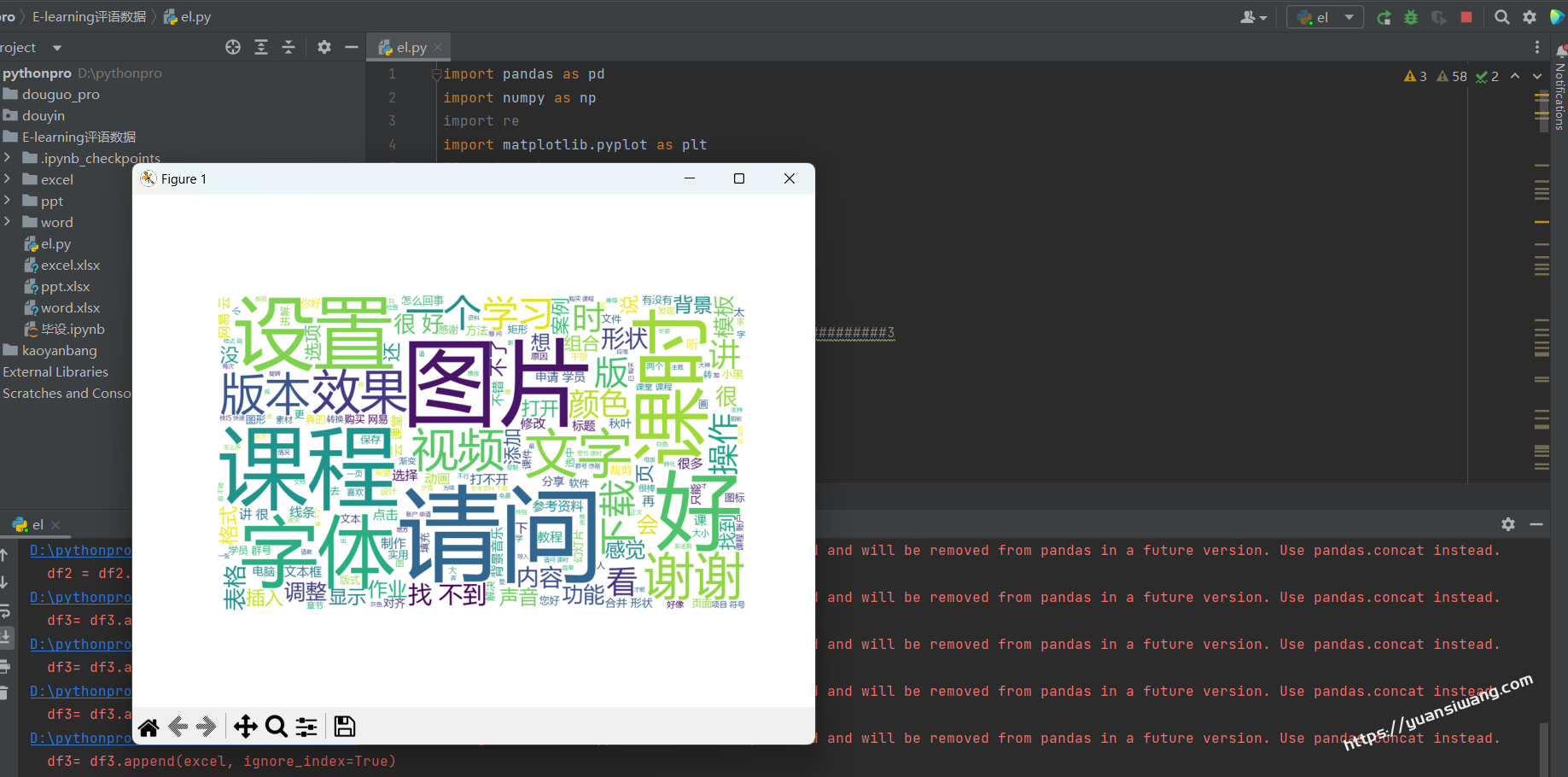This screenshot has height=777, width=1568.
Task: Select External Libraries node
Action: coord(55,371)
